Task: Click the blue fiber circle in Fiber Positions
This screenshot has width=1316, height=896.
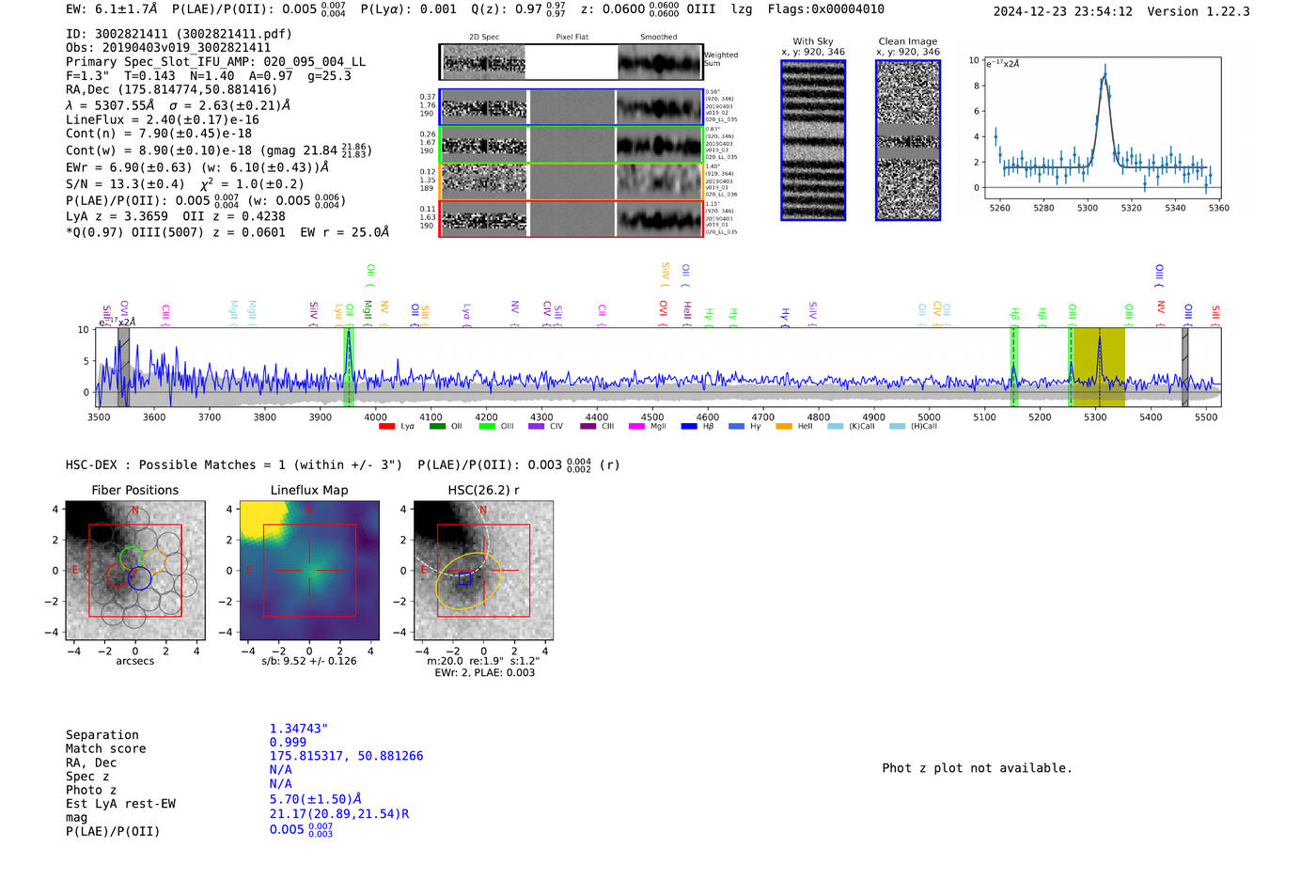Action: click(139, 578)
